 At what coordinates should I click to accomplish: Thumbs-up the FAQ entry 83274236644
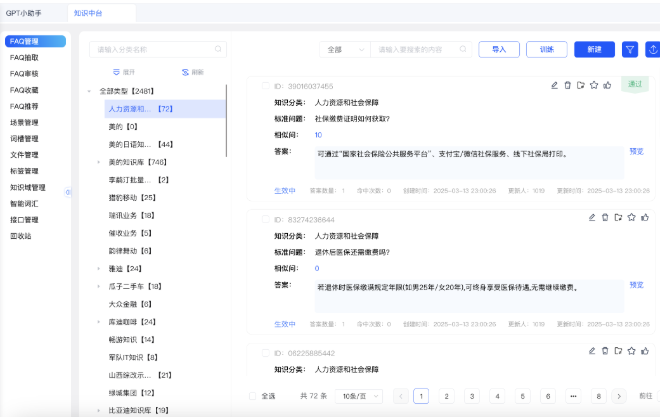(644, 217)
